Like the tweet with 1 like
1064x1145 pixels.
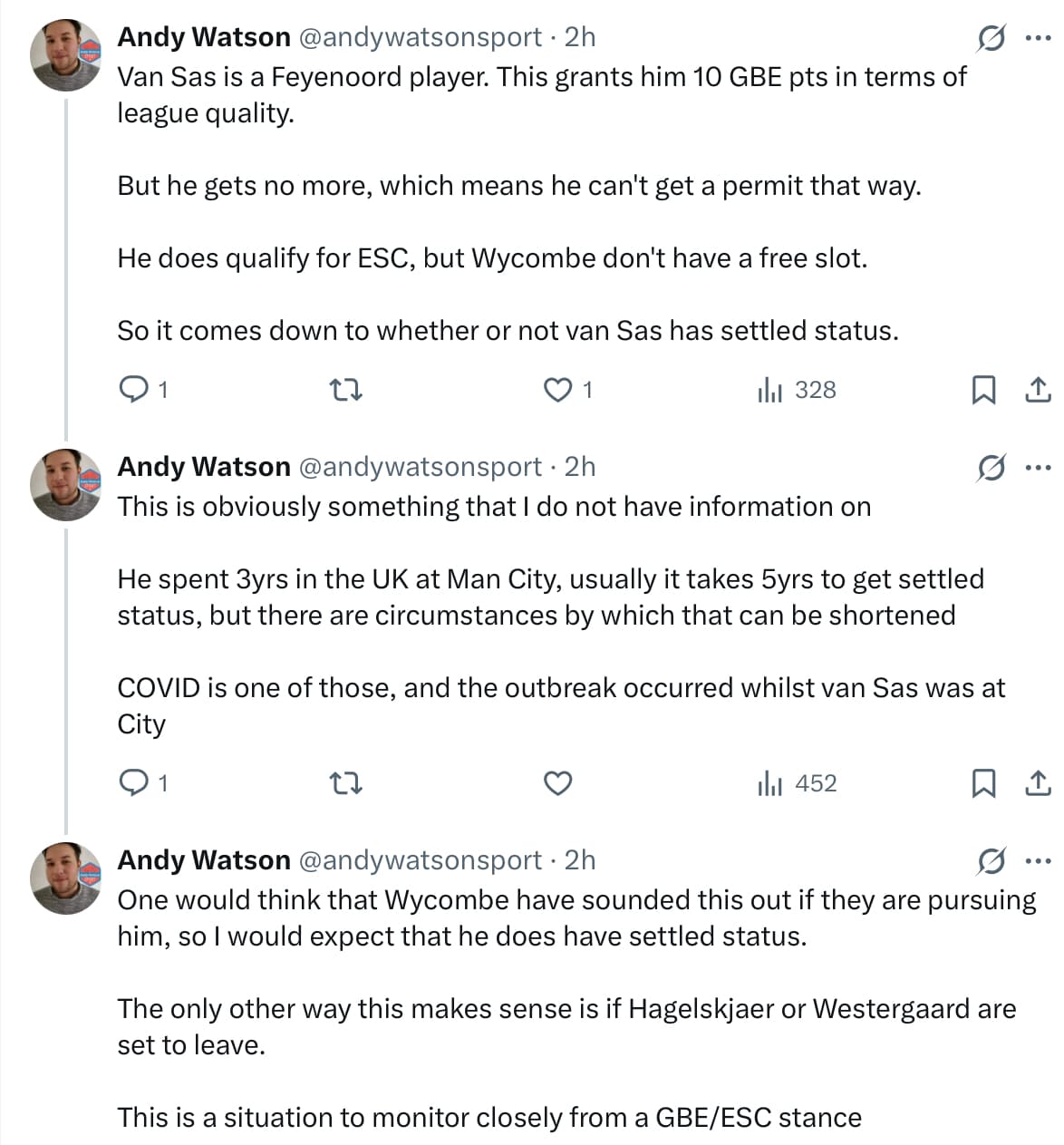point(556,390)
